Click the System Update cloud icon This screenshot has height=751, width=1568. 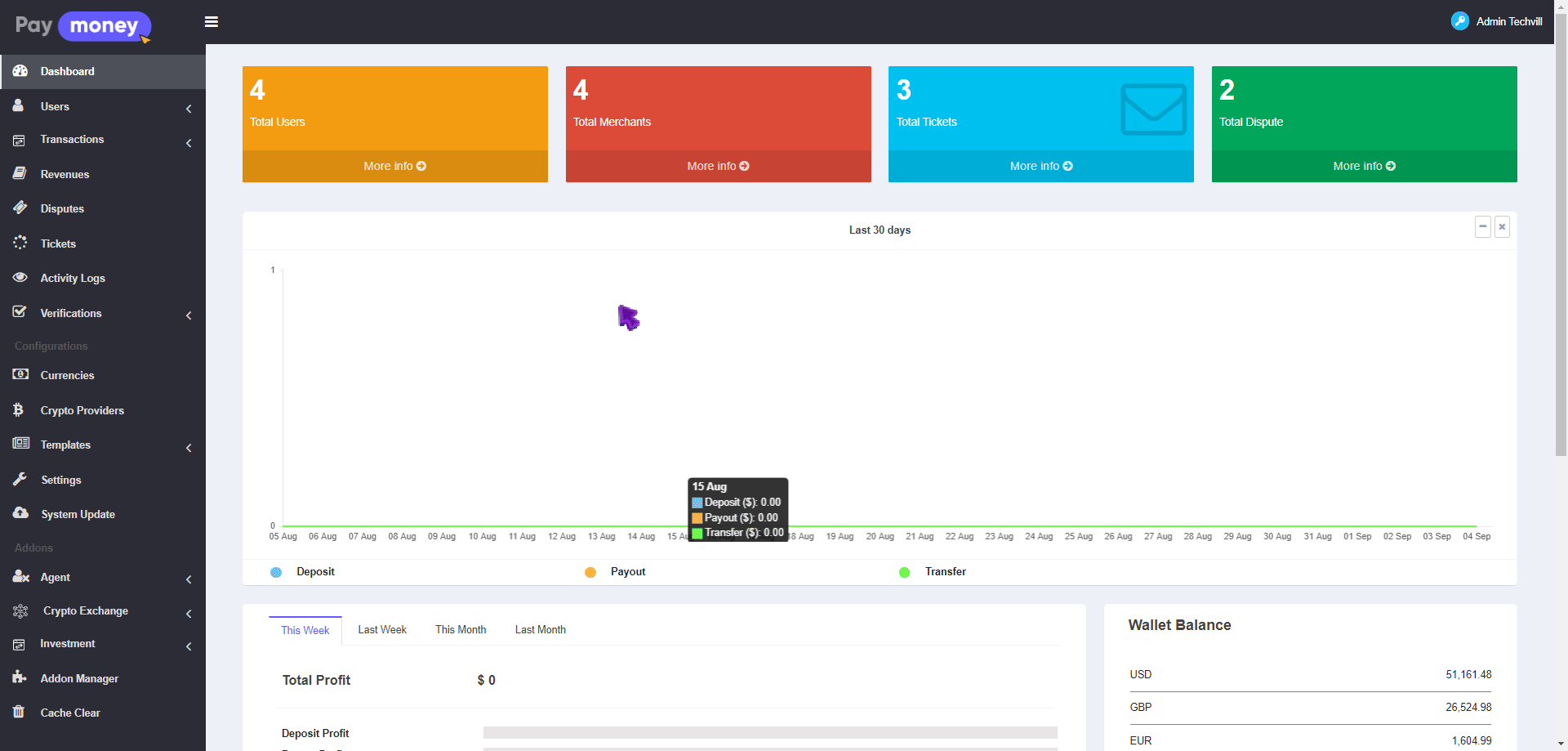(x=20, y=513)
